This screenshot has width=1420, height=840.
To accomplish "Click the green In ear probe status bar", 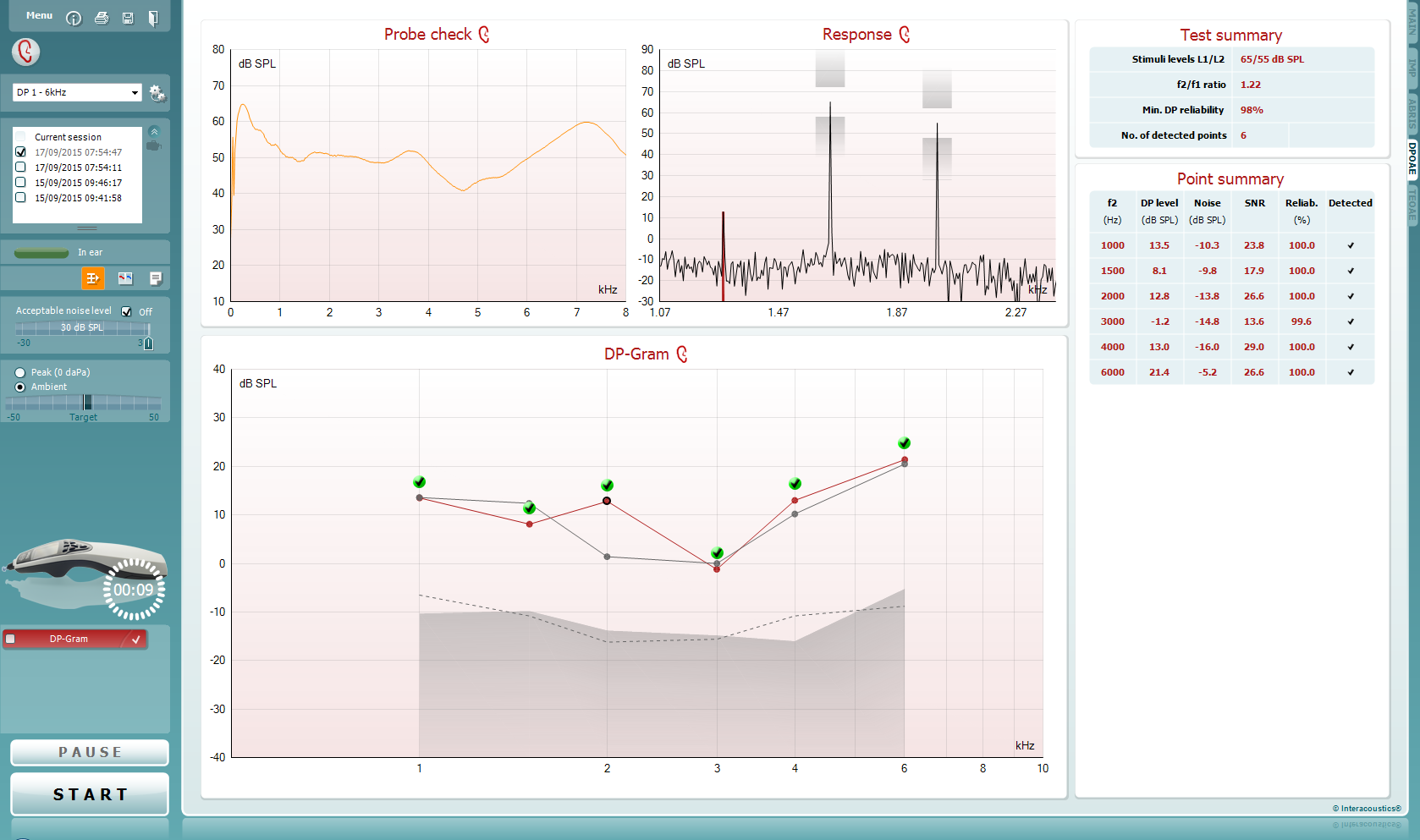I will (41, 253).
